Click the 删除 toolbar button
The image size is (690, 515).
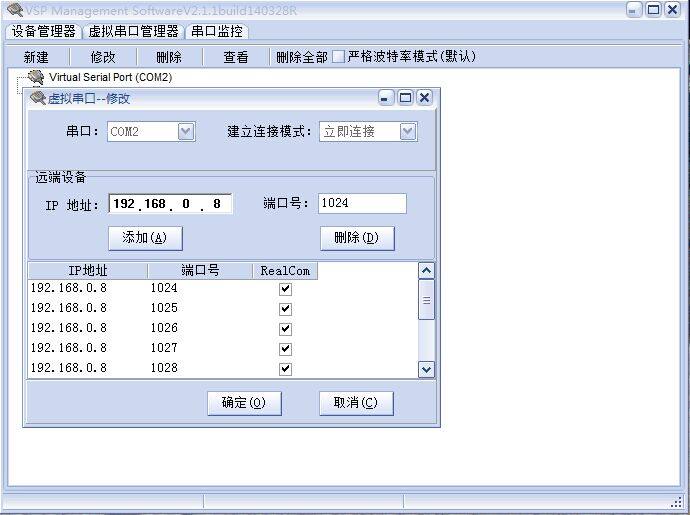[169, 57]
